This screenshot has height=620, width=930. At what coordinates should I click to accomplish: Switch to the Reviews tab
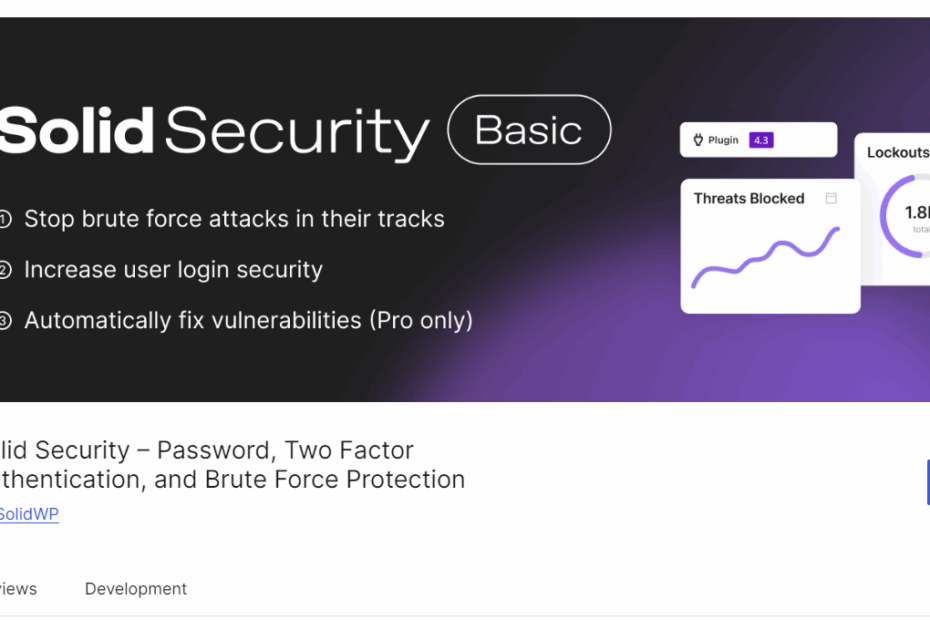coord(18,589)
